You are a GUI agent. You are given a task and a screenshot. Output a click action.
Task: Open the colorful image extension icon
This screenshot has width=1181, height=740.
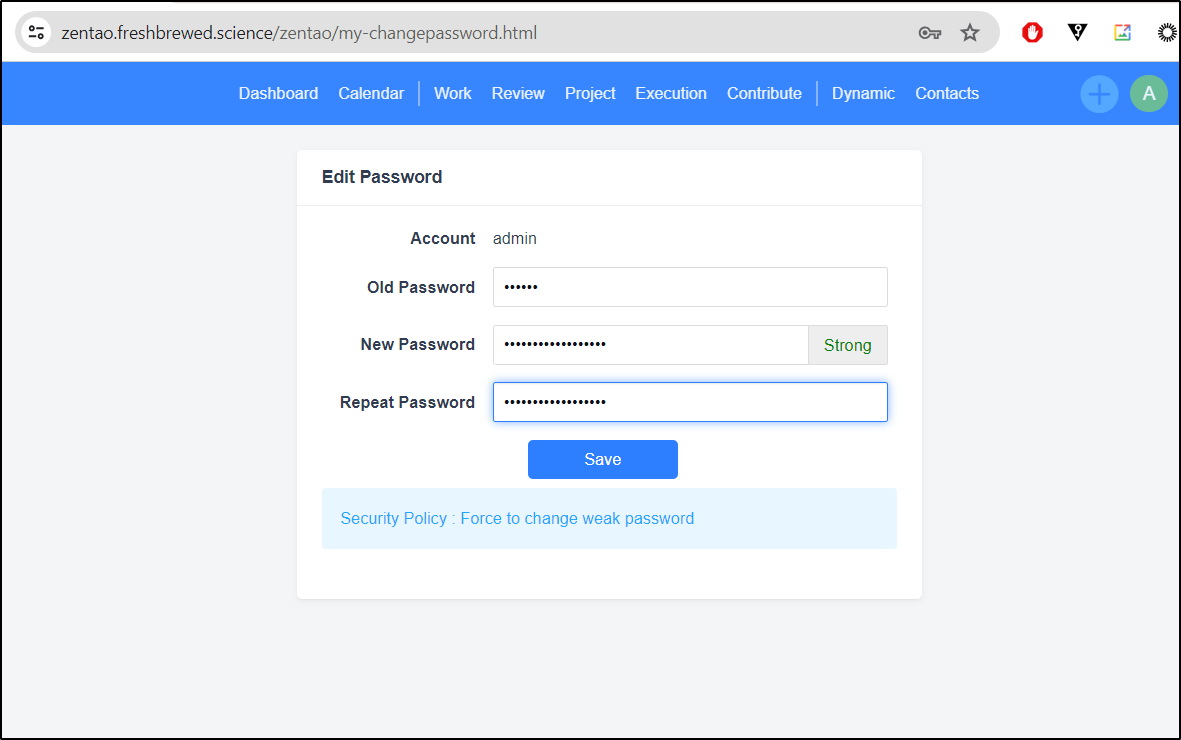1122,32
